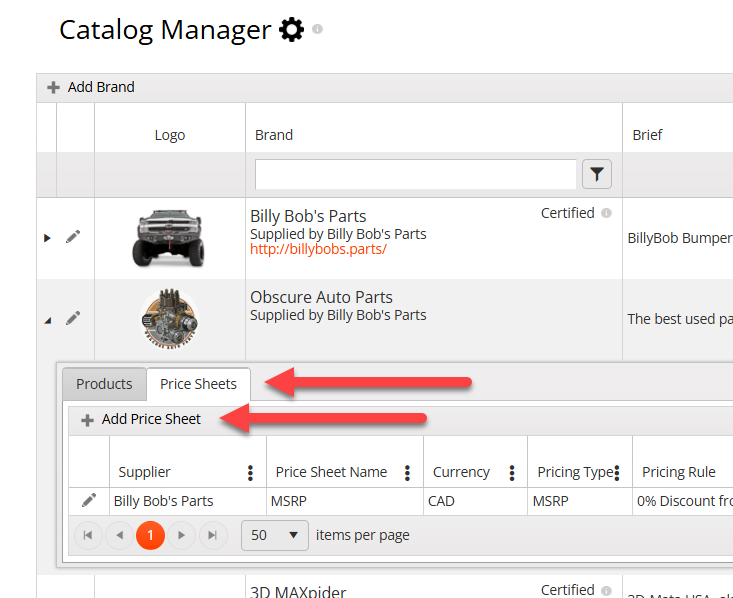
Task: Click Billy Bob's Parts supplier cell
Action: [188, 501]
